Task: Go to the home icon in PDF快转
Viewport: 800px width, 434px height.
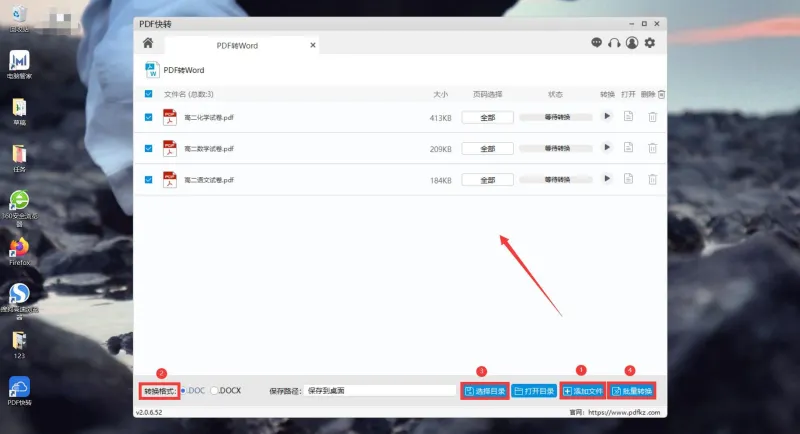Action: point(148,43)
